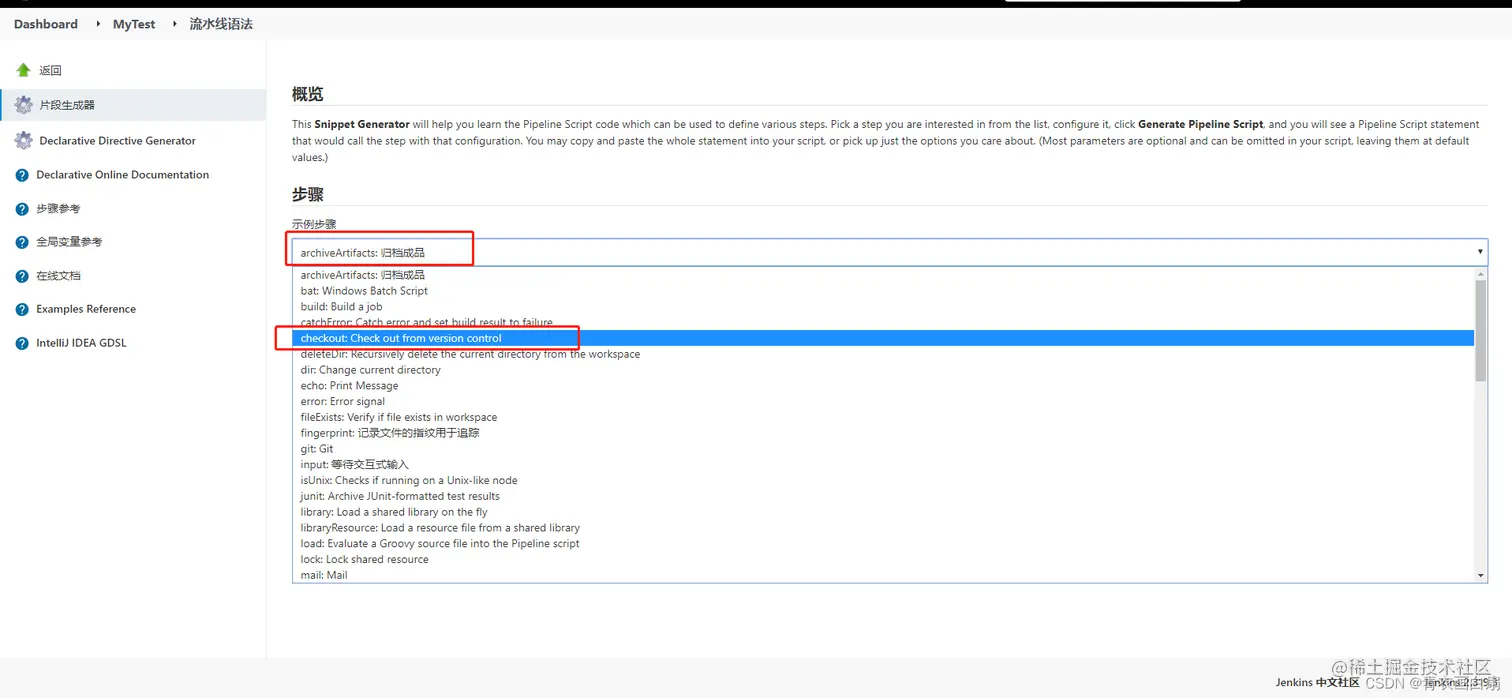Select echo: Print Message option

[883, 386]
